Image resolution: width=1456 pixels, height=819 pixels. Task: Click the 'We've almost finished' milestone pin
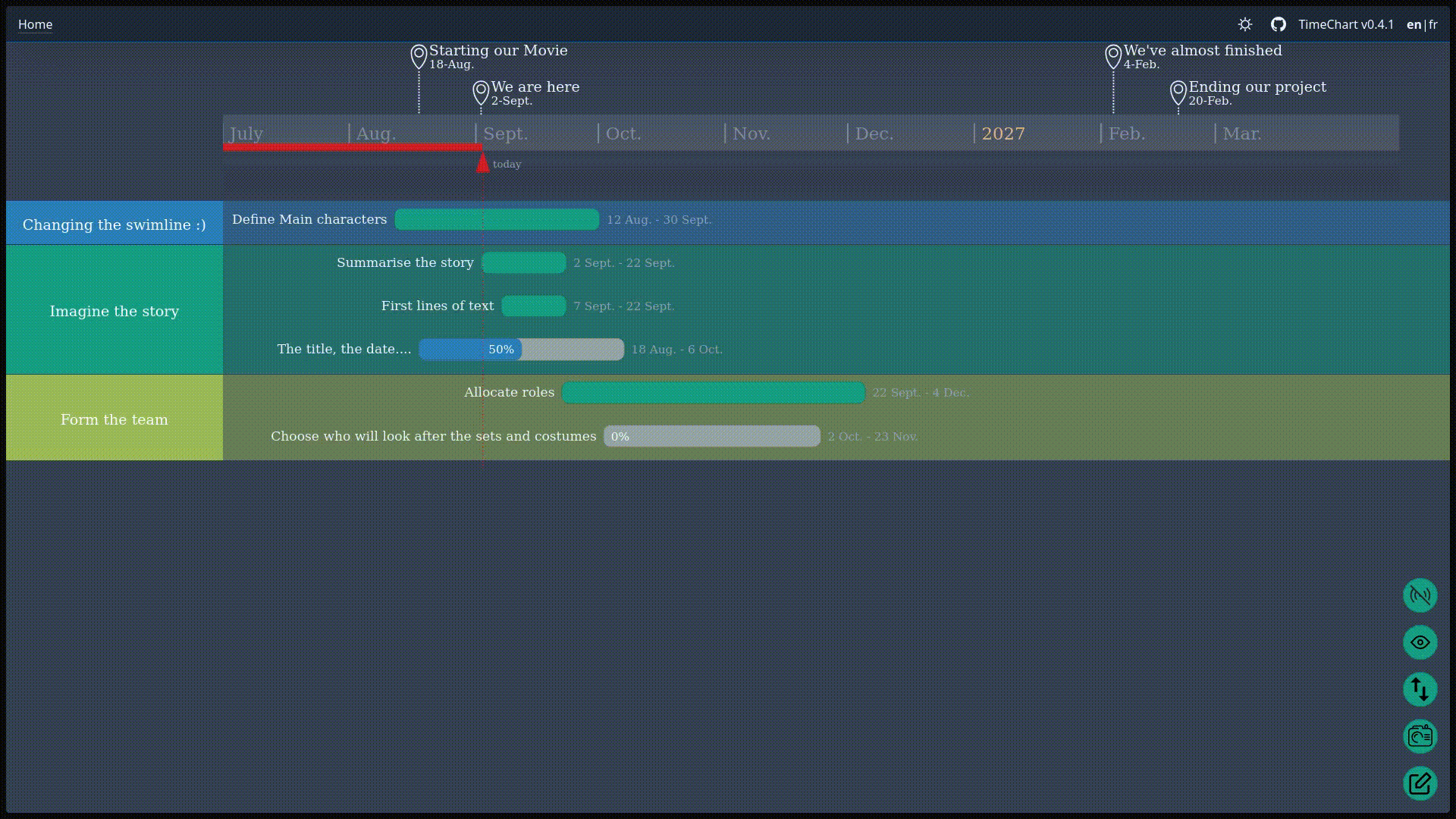tap(1113, 56)
